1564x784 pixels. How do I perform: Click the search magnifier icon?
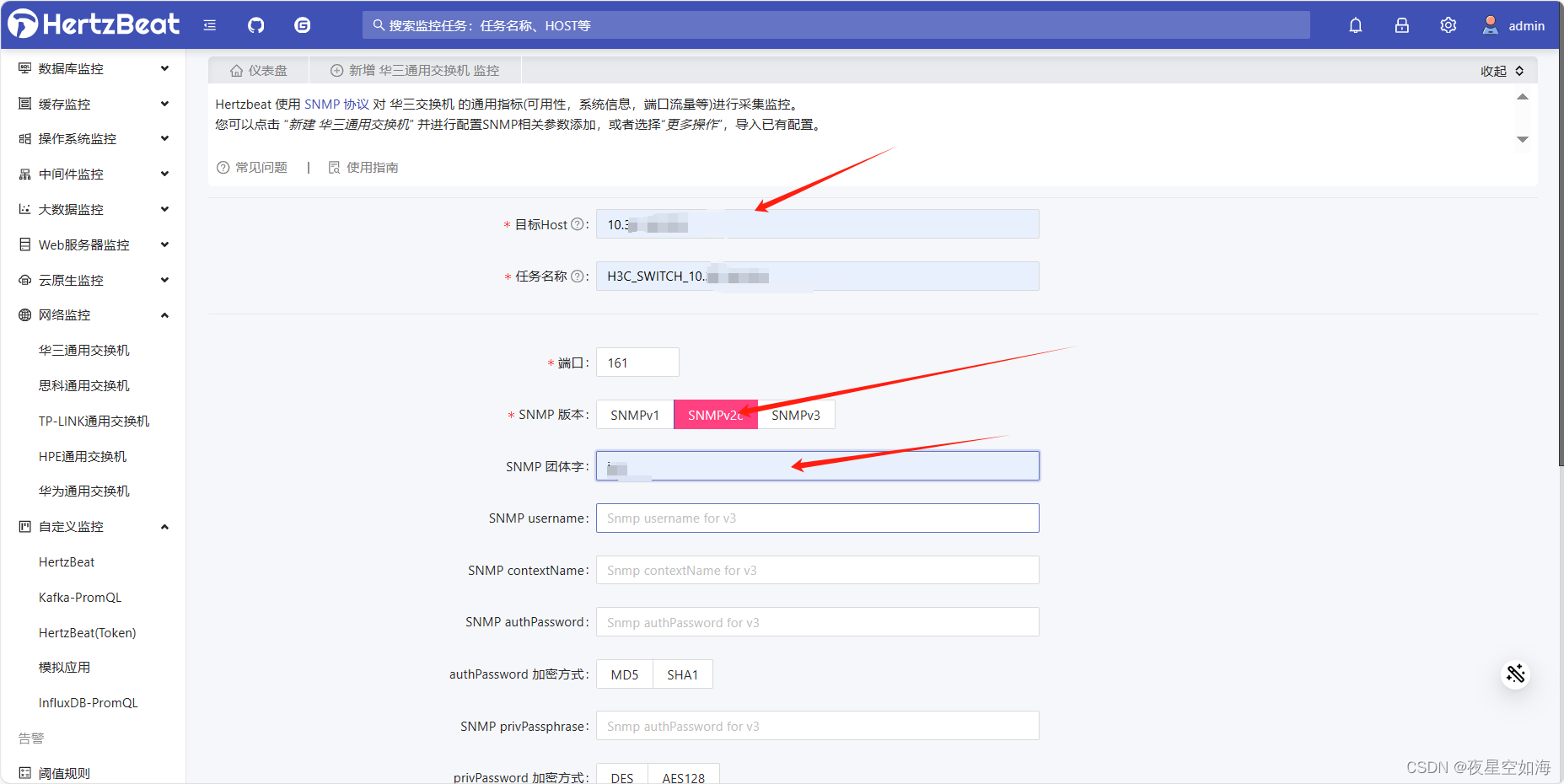(379, 25)
